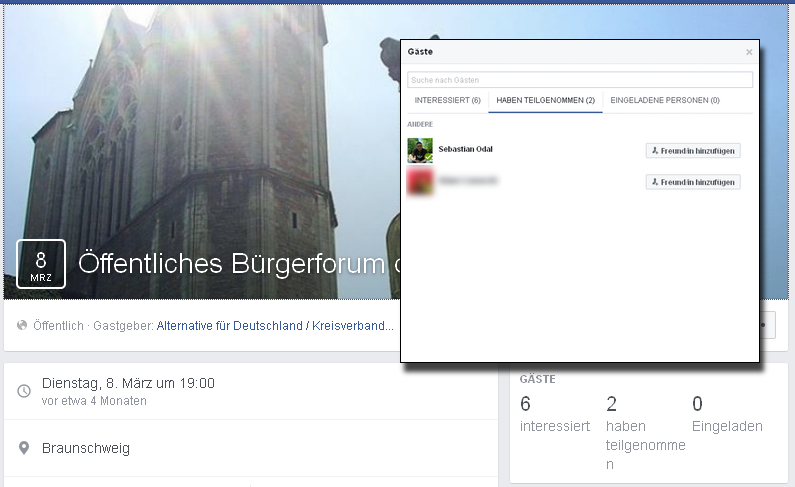Open the EINGELADENE PERSONEN (0) tab
Image resolution: width=795 pixels, height=487 pixels.
(x=665, y=101)
